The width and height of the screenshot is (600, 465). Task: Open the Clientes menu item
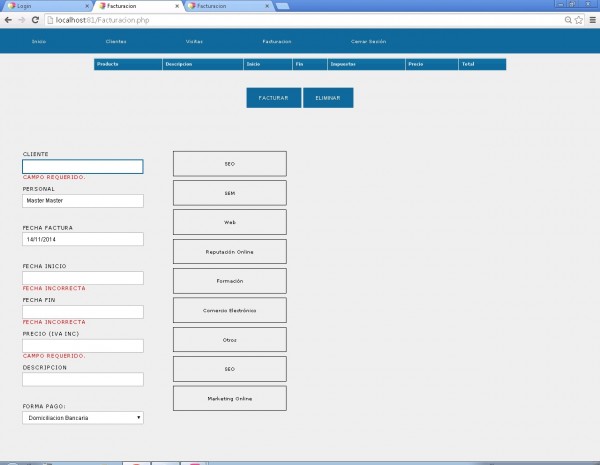click(116, 42)
